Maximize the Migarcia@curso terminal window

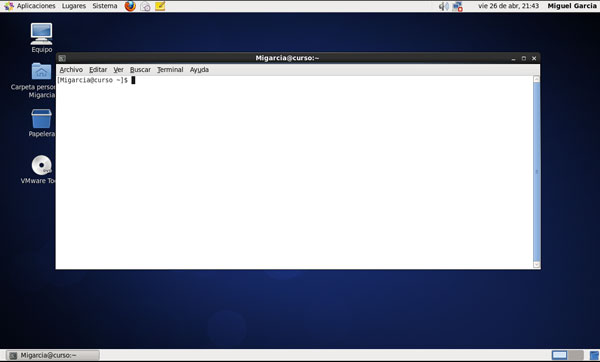(x=523, y=58)
